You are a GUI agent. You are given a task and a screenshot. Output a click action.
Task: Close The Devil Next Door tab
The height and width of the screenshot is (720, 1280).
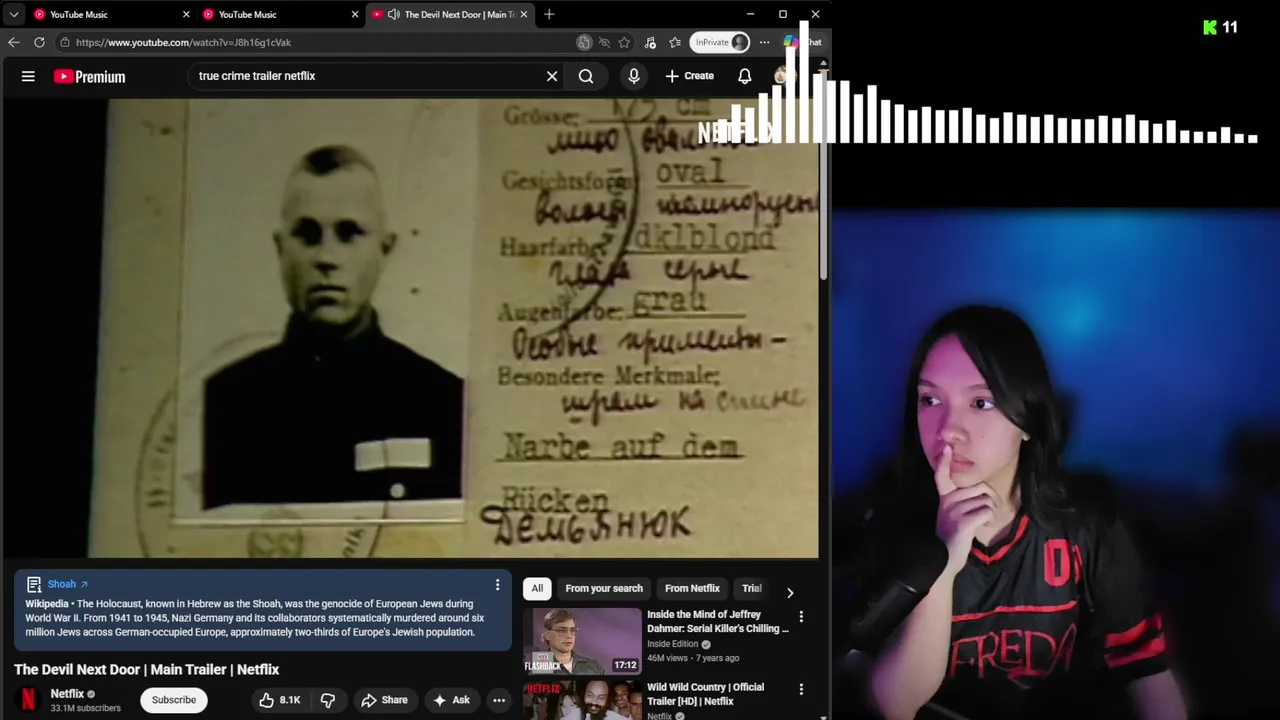(x=523, y=14)
